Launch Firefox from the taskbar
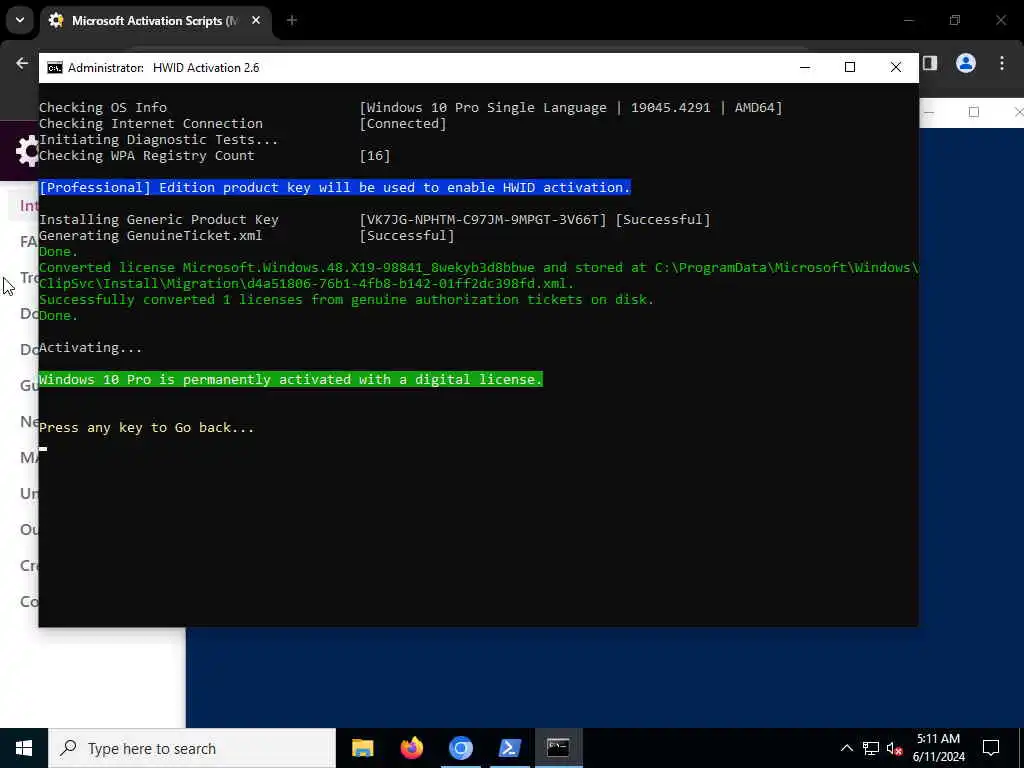Image resolution: width=1024 pixels, height=768 pixels. coord(411,748)
